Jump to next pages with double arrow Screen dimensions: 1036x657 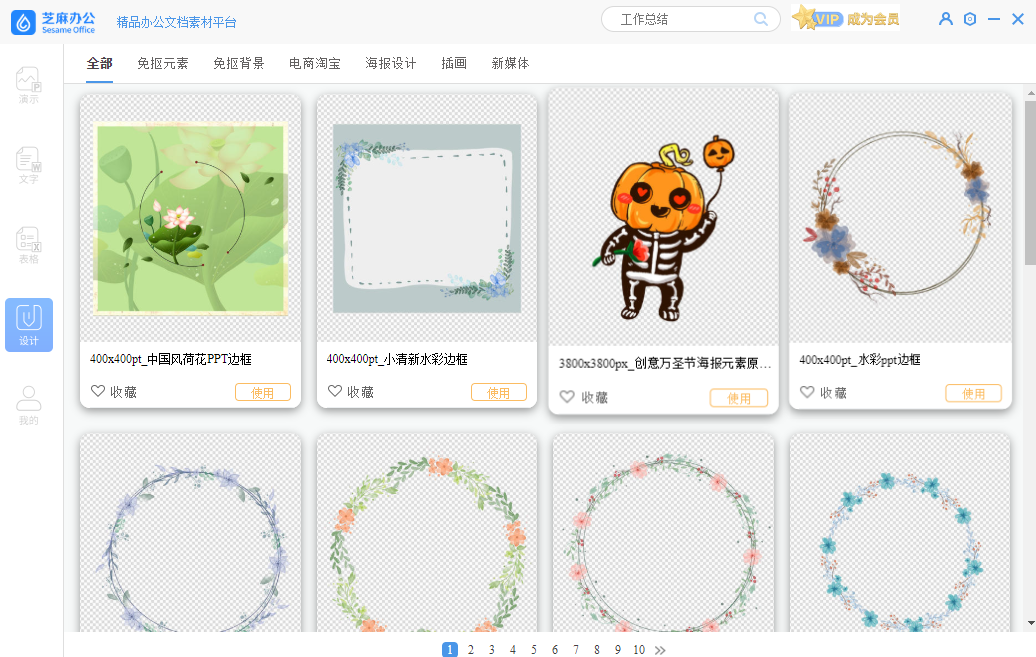point(660,650)
